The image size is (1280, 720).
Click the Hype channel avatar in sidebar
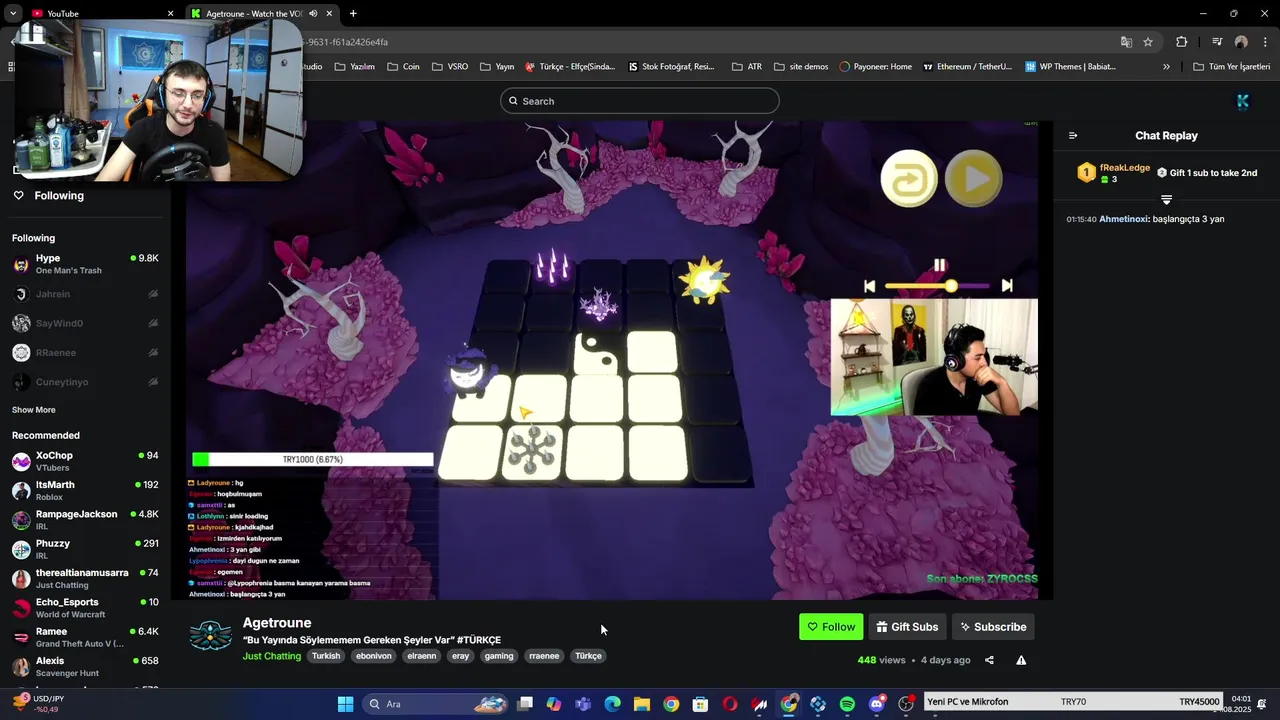click(21, 265)
